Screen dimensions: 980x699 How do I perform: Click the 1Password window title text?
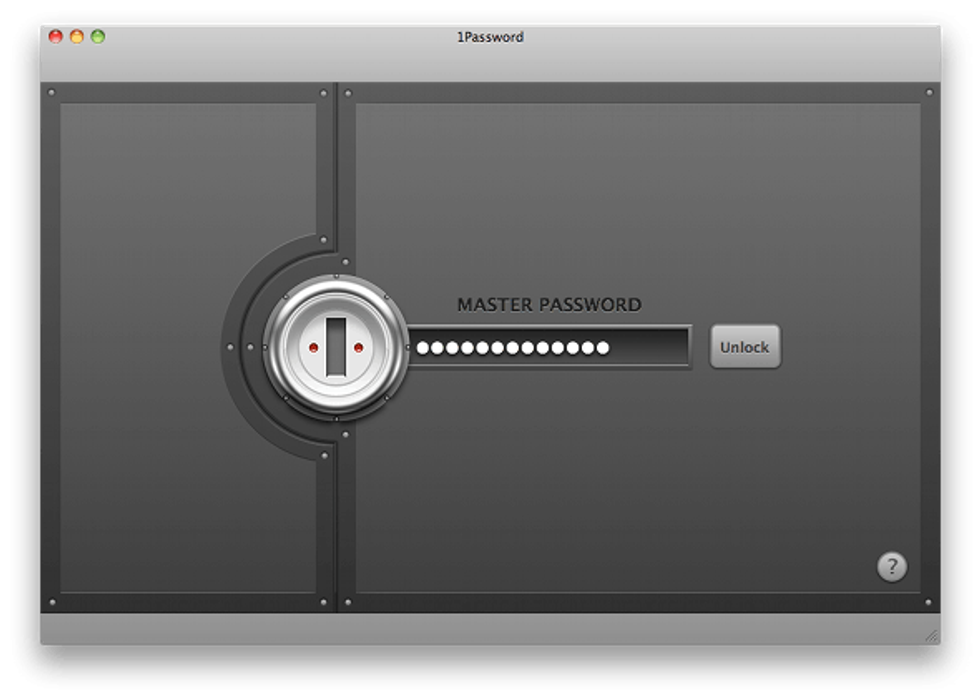click(490, 37)
